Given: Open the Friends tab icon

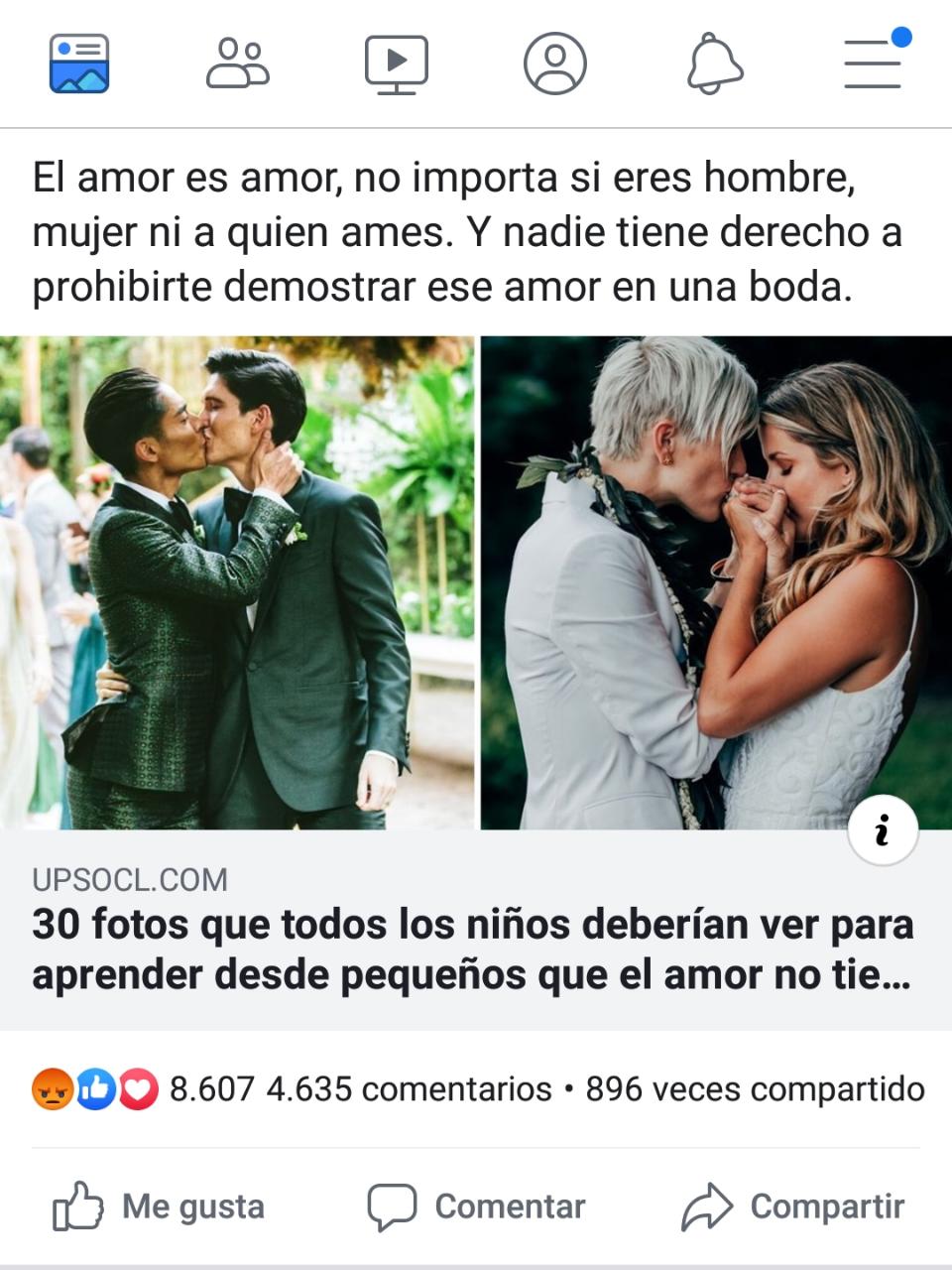Looking at the screenshot, I should pos(238,63).
